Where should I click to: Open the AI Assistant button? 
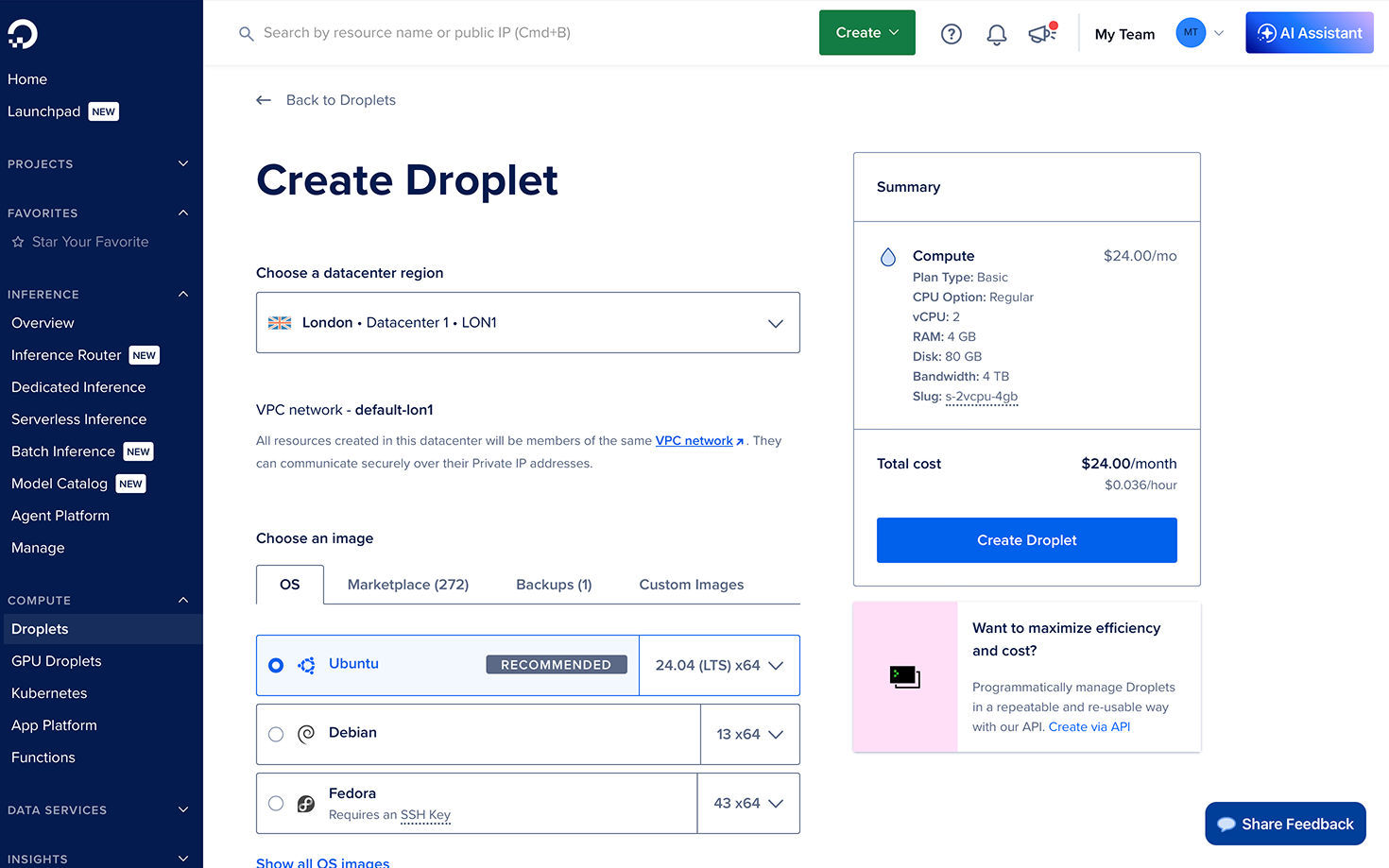point(1310,33)
